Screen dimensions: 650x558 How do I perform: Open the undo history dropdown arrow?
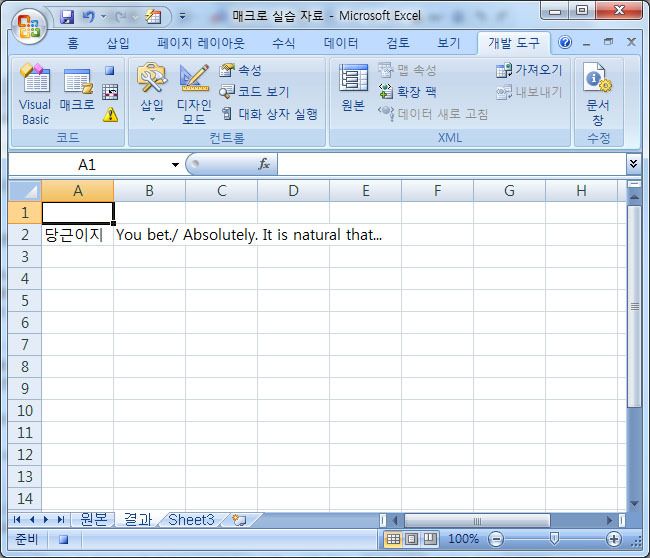point(104,17)
